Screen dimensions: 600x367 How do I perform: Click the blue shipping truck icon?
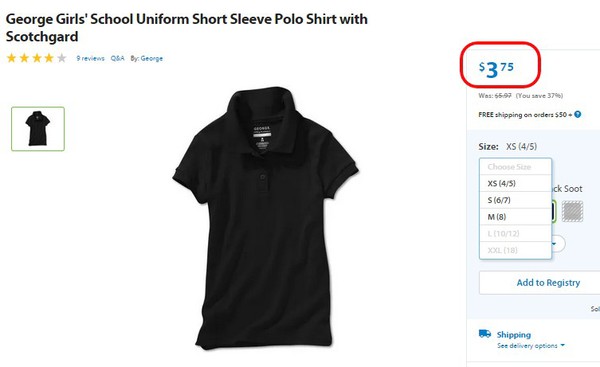coord(485,334)
